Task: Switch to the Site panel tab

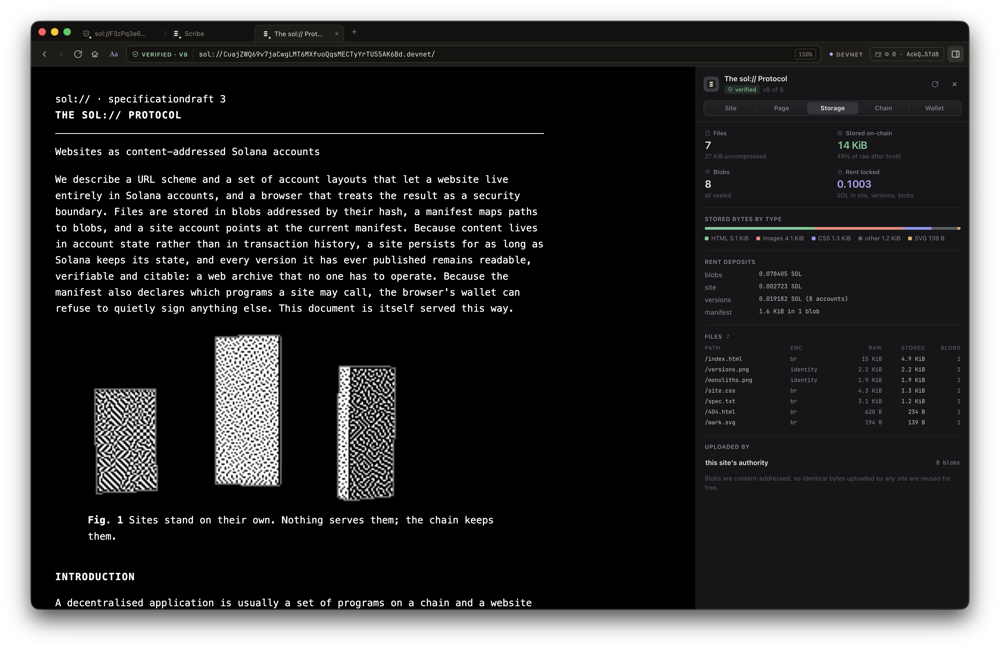Action: (730, 108)
